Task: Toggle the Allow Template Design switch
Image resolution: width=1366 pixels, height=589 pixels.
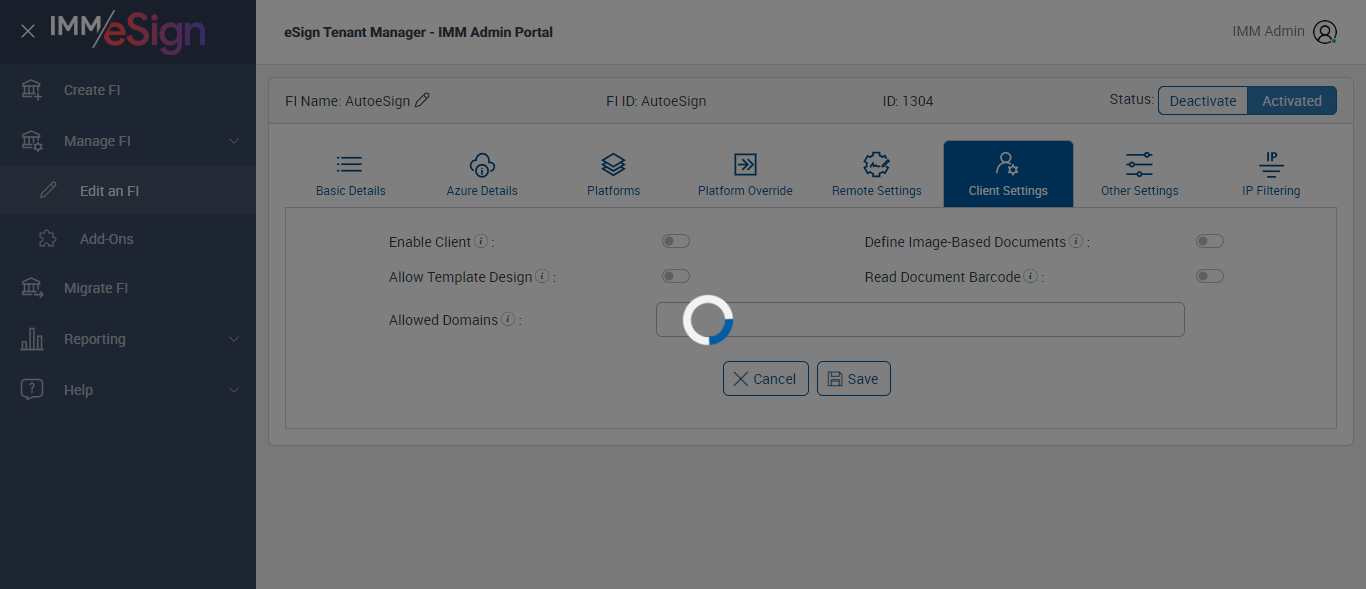Action: 676,276
